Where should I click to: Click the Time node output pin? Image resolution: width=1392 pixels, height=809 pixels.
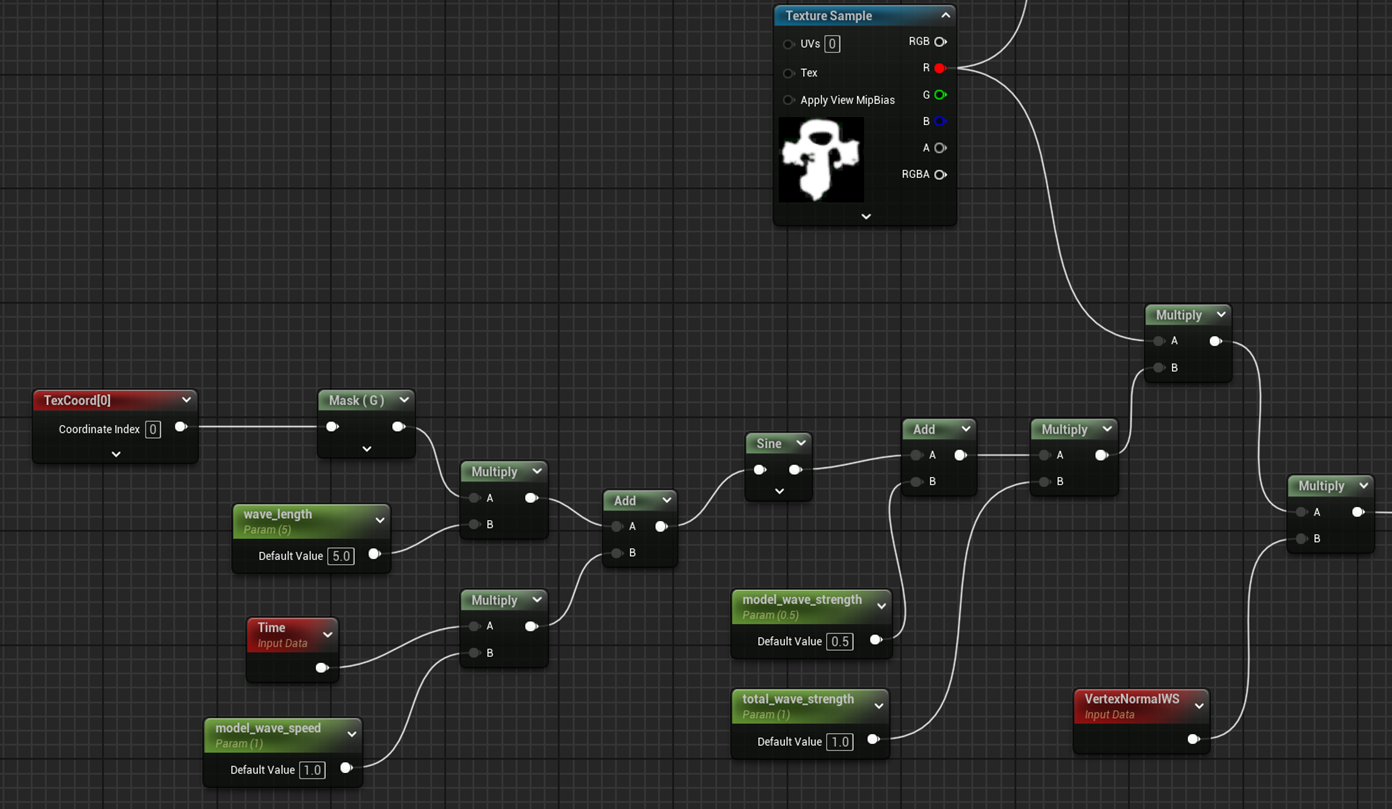322,668
